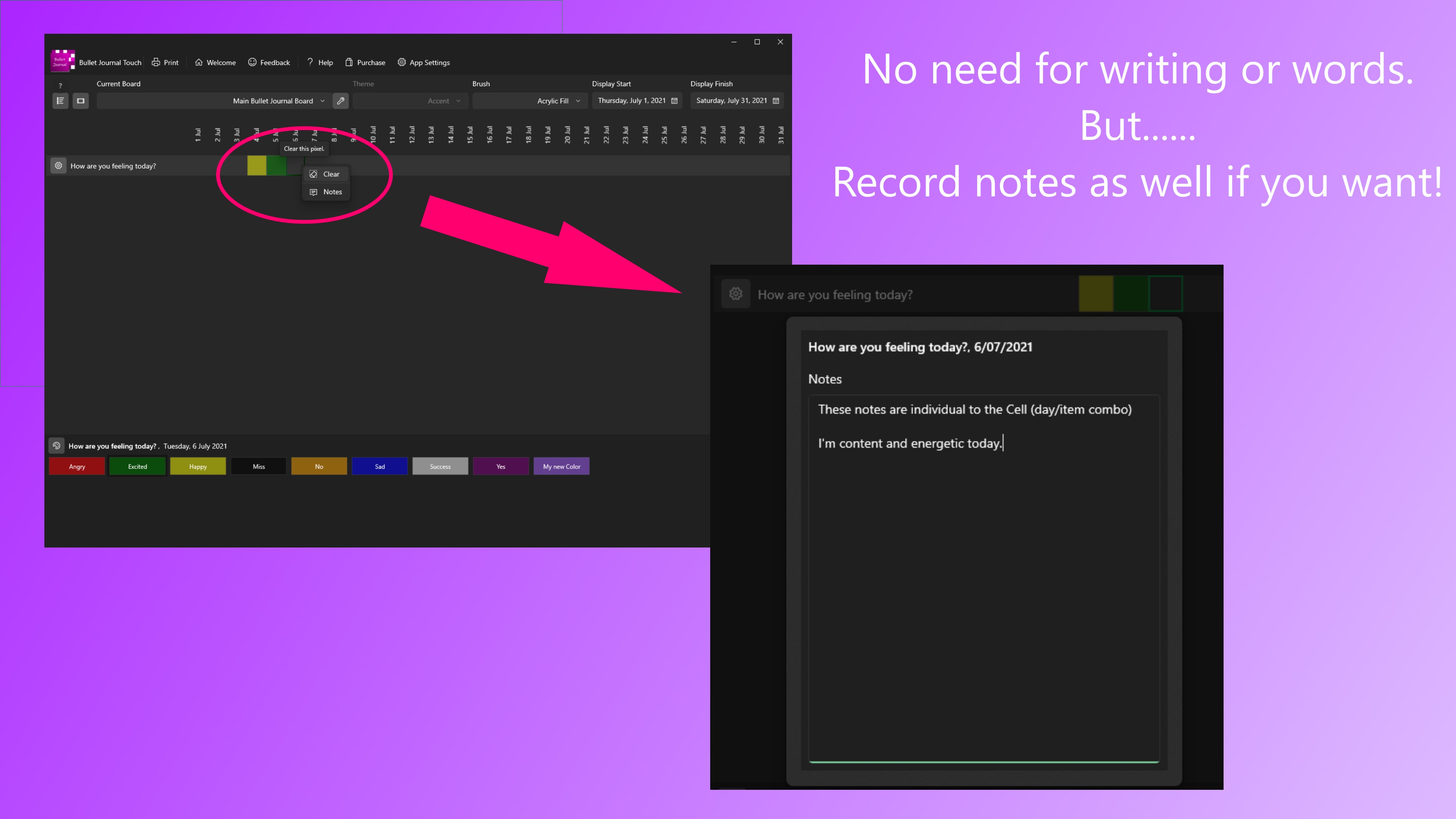Viewport: 1456px width, 819px height.
Task: Open settings gear for feeling row
Action: click(x=59, y=166)
